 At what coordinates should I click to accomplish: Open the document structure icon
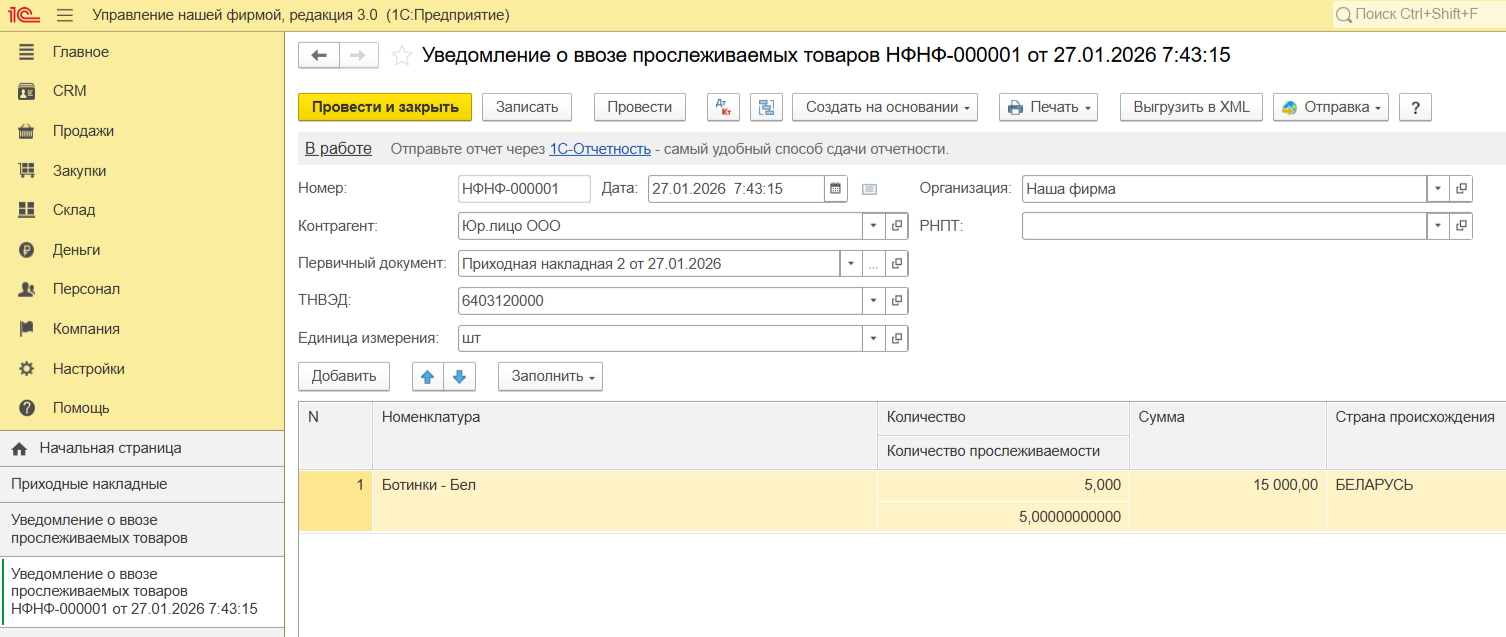click(767, 107)
